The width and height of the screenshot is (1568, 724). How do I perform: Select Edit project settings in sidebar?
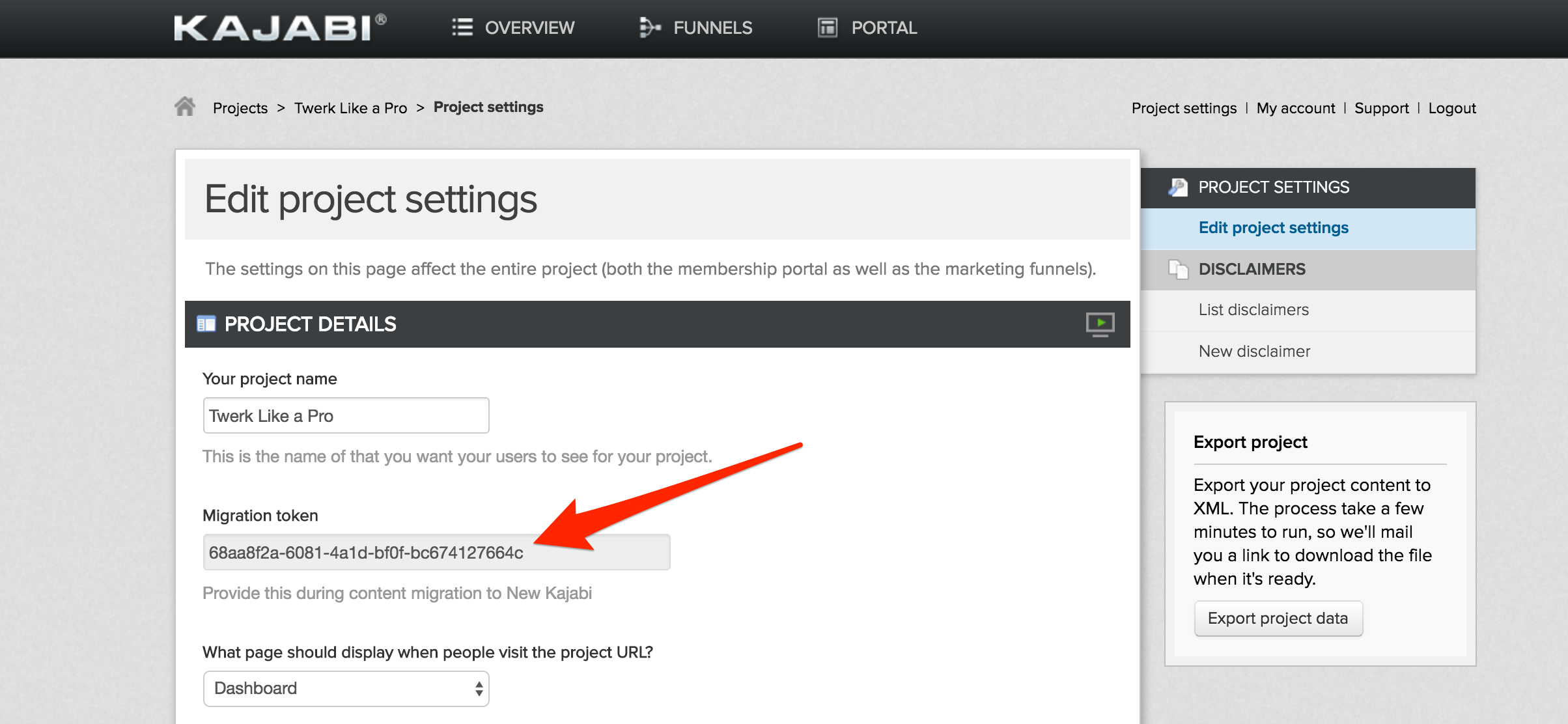[x=1273, y=228]
